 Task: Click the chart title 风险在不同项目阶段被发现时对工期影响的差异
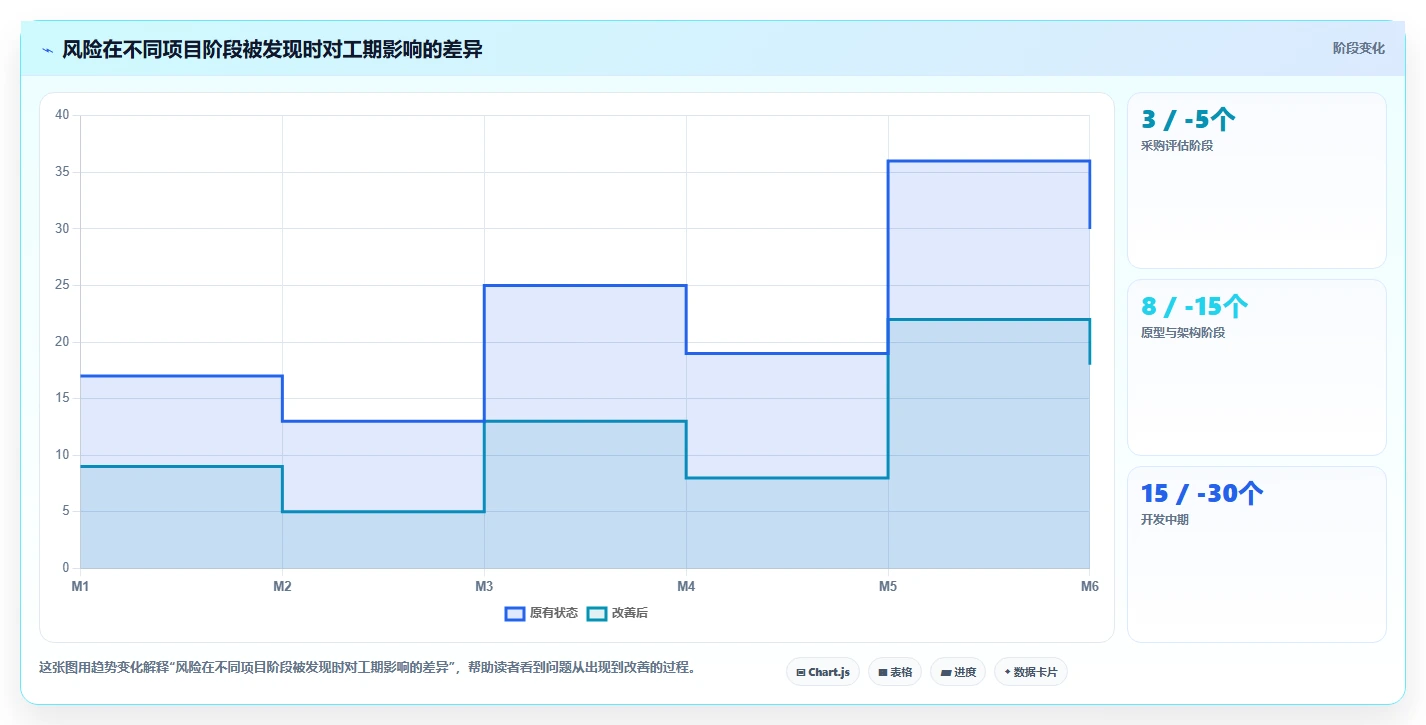coord(272,49)
